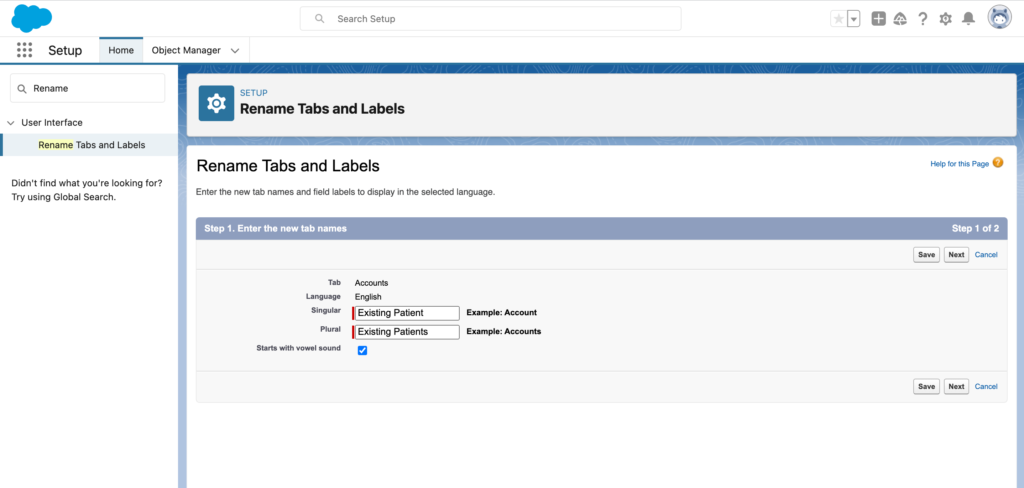Collapse the User Interface section
The image size is (1024, 488).
coord(10,122)
